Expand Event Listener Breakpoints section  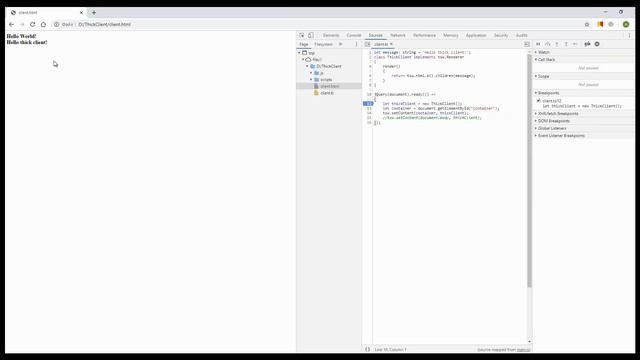click(584, 136)
